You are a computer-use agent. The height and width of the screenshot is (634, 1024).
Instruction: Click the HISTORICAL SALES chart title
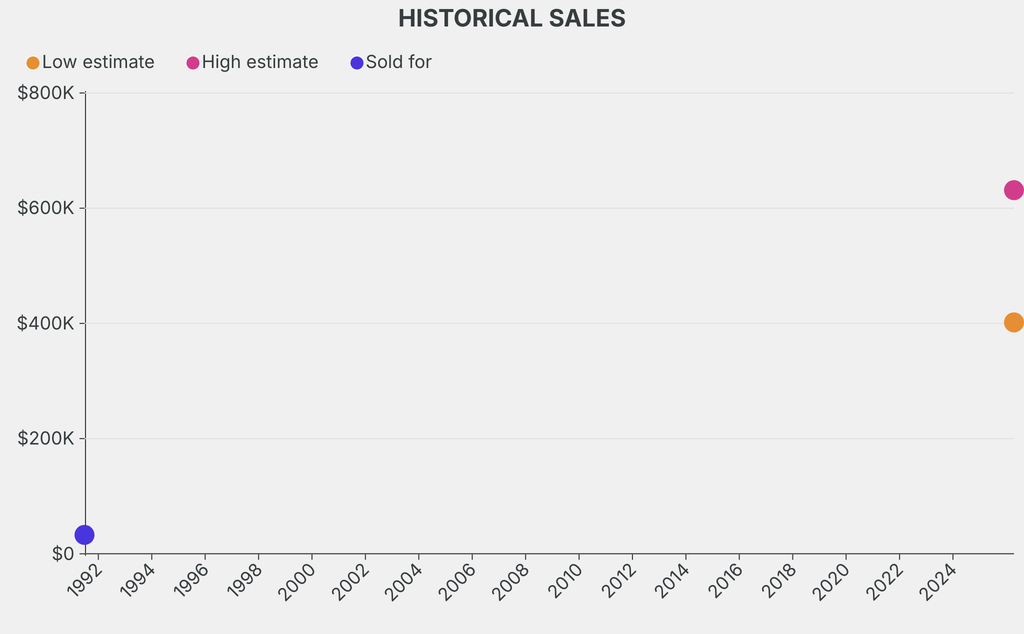click(512, 18)
